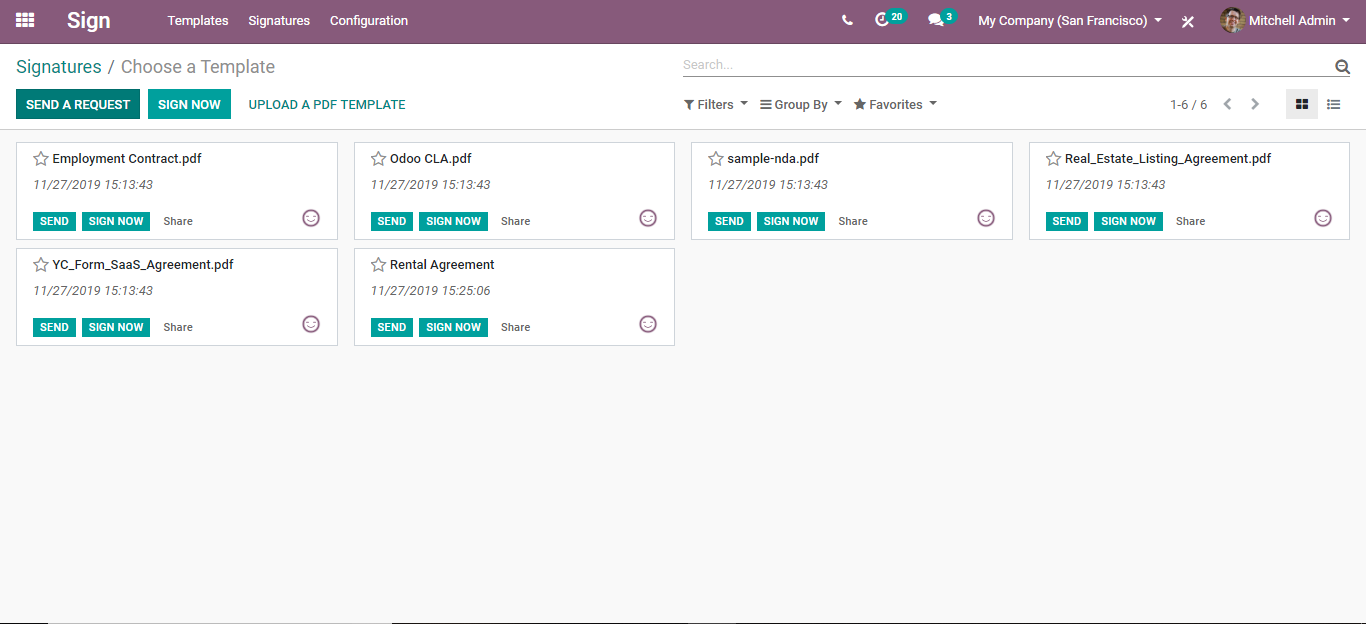Star the Rental Agreement template
This screenshot has width=1366, height=624.
378,265
